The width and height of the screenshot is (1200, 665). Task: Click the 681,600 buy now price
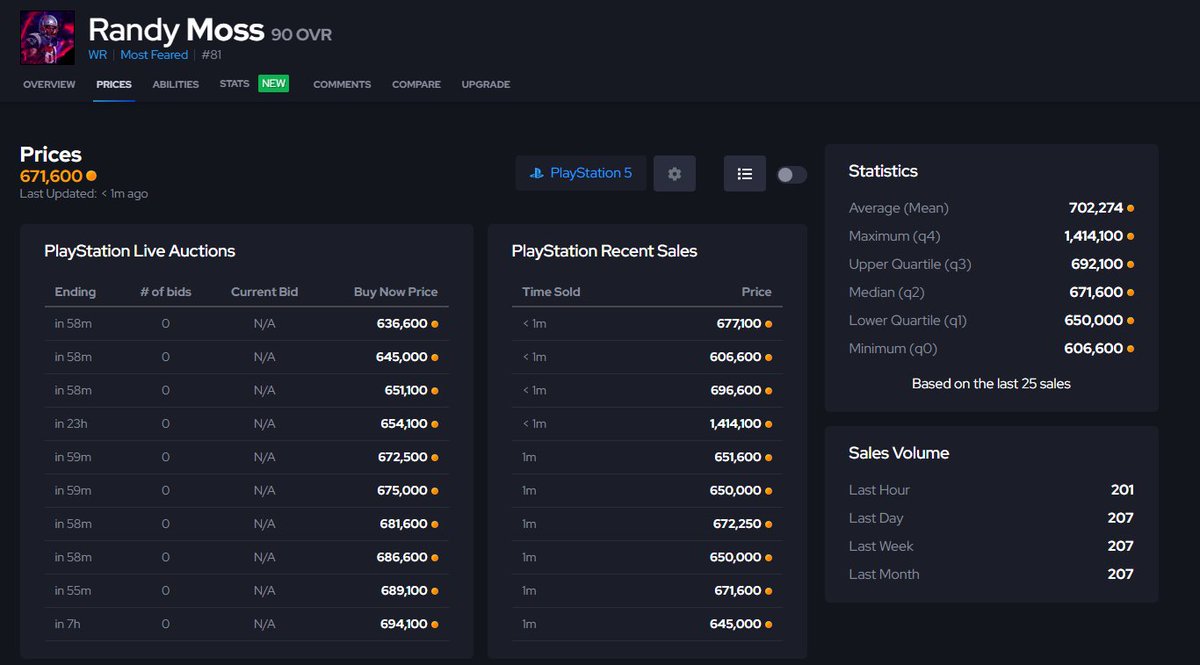point(402,524)
